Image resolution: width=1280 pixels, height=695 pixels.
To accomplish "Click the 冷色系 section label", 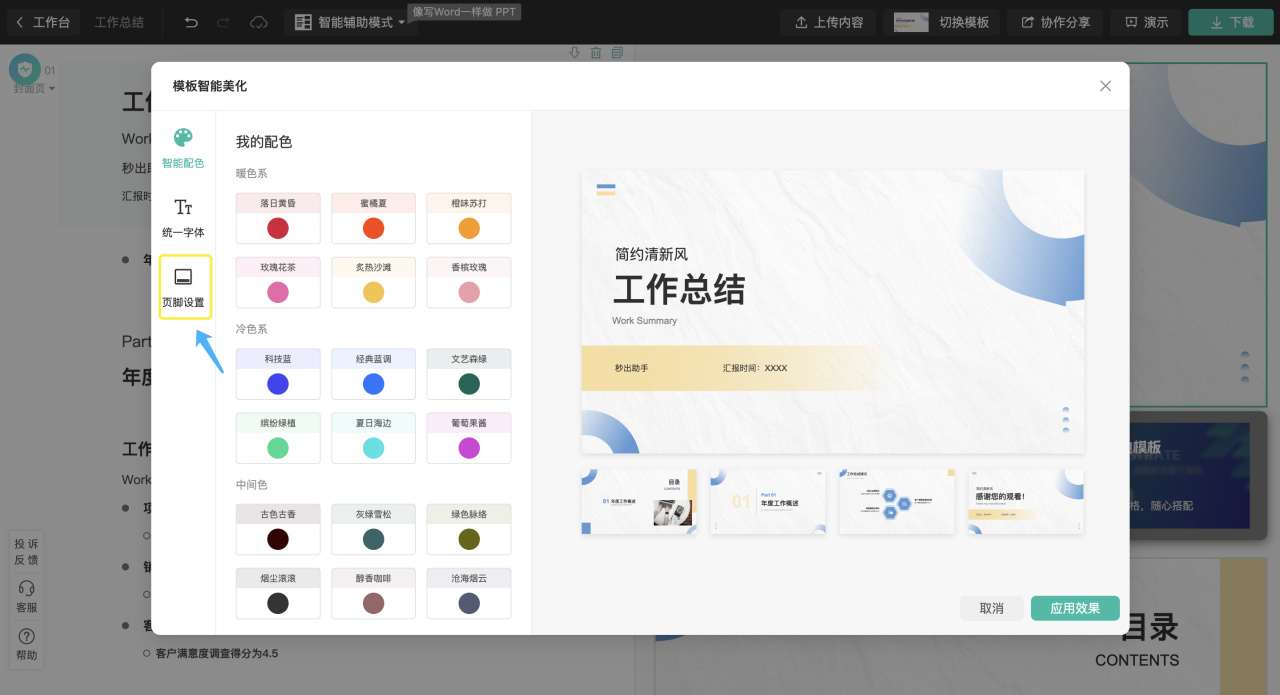I will (252, 329).
